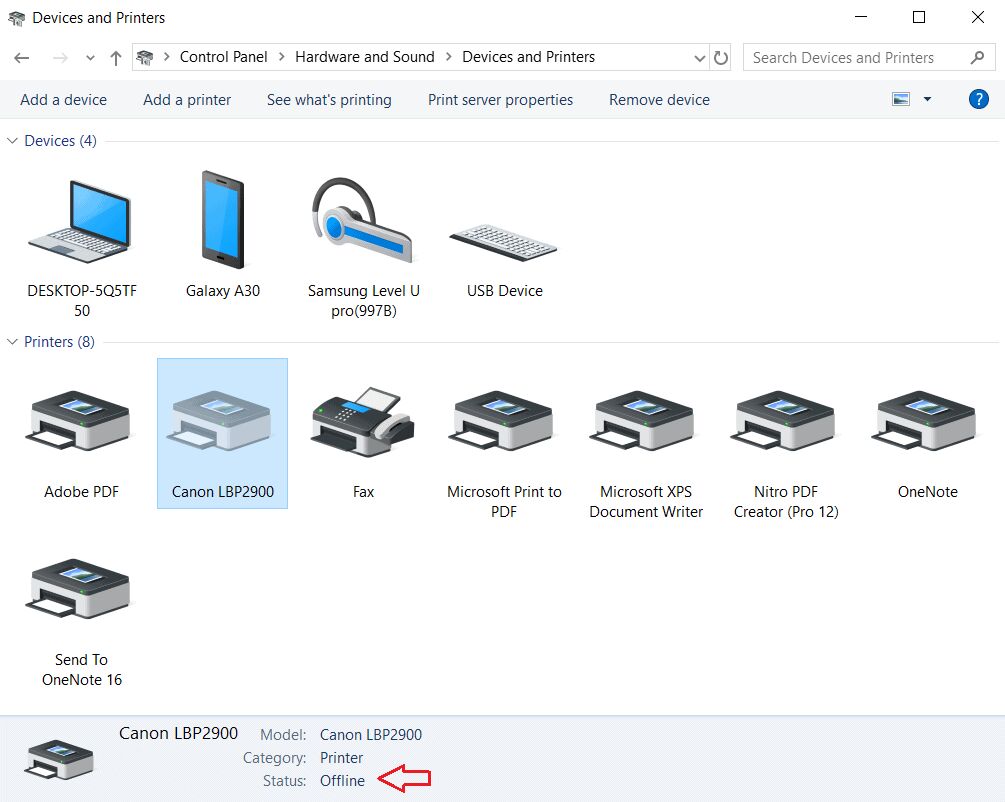Select the Nitro PDF Creator printer
This screenshot has height=802, width=1005.
coord(785,421)
